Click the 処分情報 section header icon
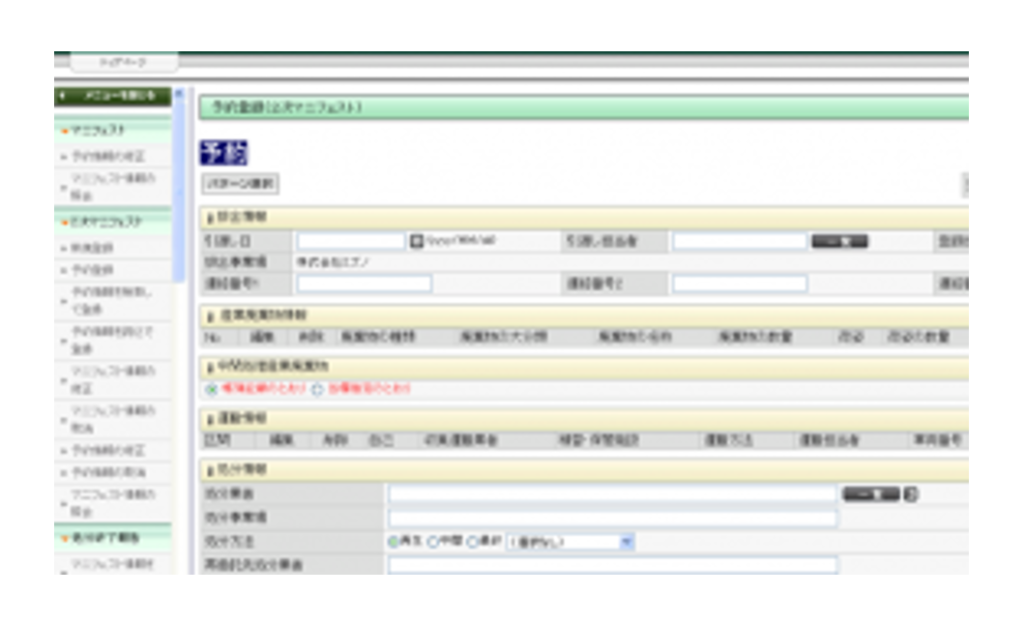Screen dimensions: 1024x626 (210, 470)
